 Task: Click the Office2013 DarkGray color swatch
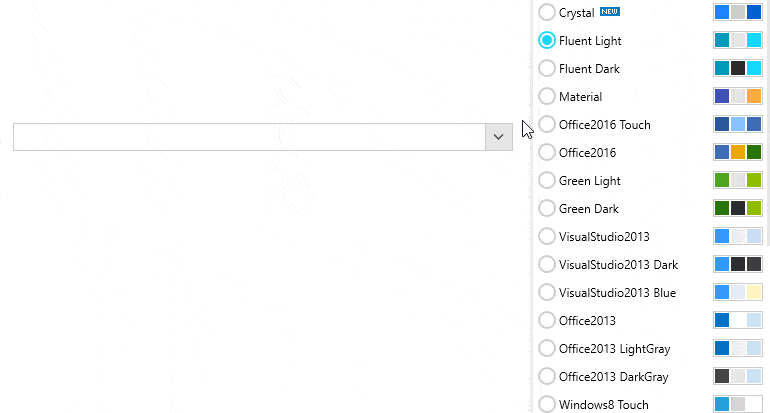coord(738,376)
